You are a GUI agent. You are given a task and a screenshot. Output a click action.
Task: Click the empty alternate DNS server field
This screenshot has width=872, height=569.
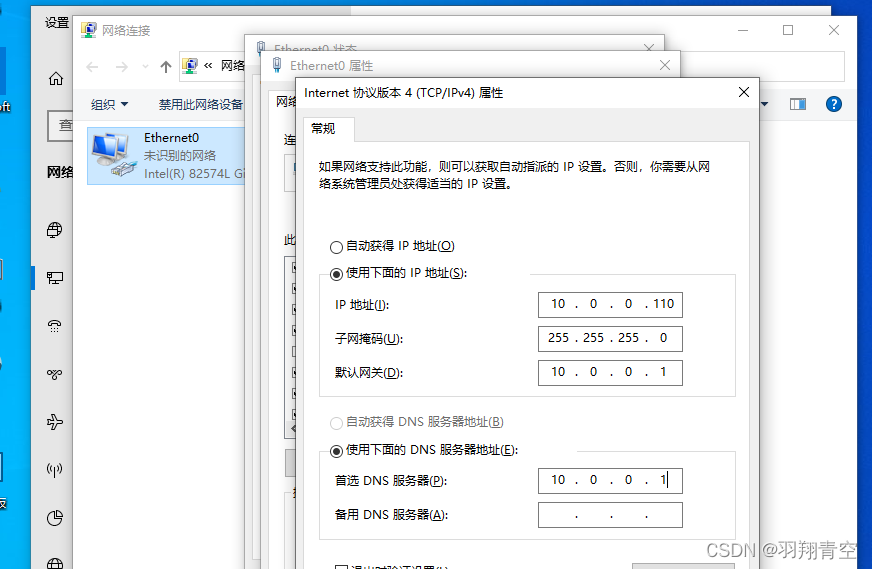[610, 515]
